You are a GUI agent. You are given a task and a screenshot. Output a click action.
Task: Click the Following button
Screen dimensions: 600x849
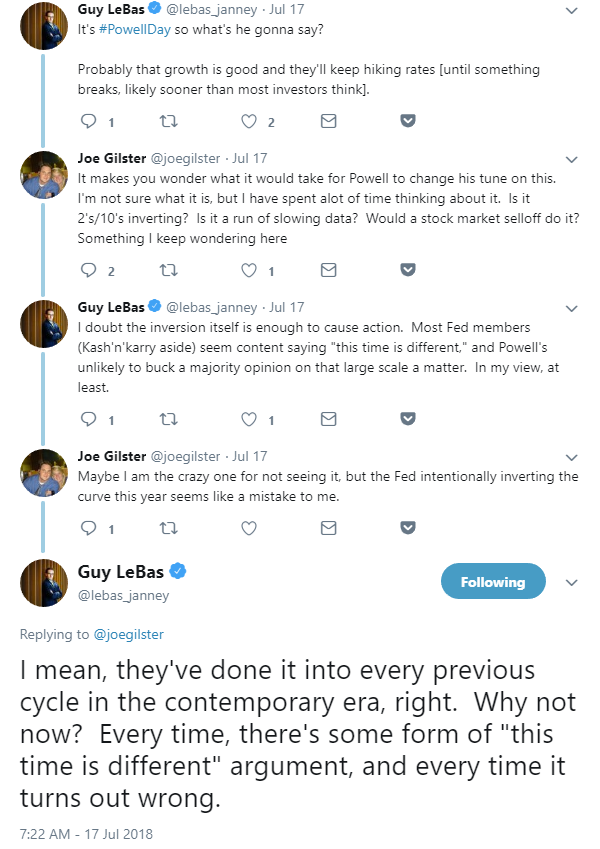tap(493, 582)
